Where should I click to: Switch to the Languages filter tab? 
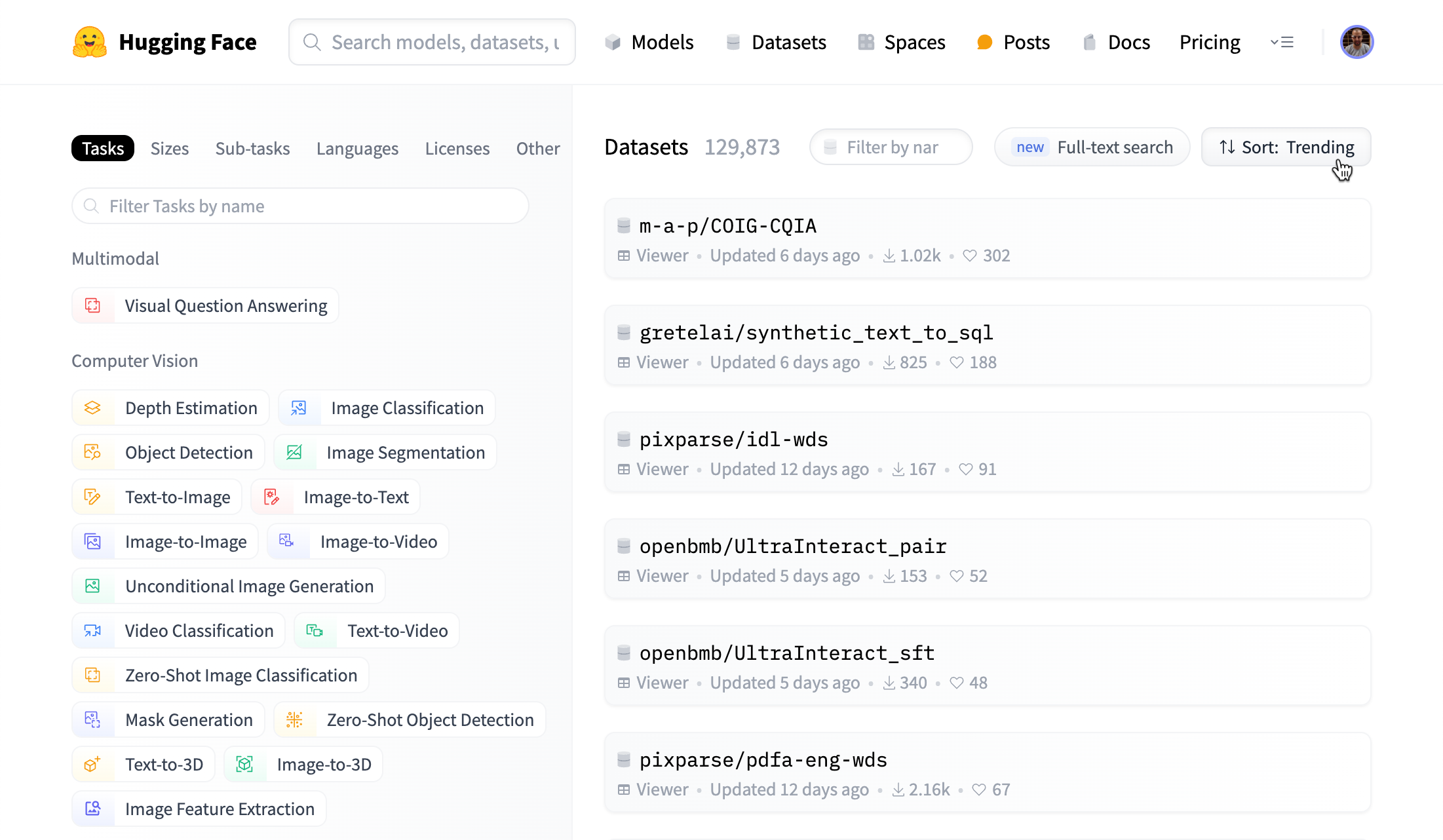point(357,148)
